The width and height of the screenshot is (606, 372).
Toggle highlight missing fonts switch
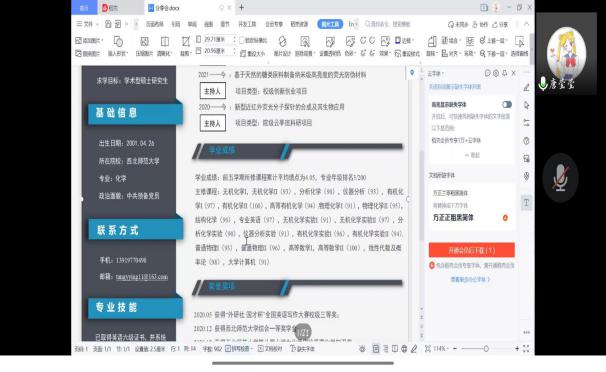point(507,104)
